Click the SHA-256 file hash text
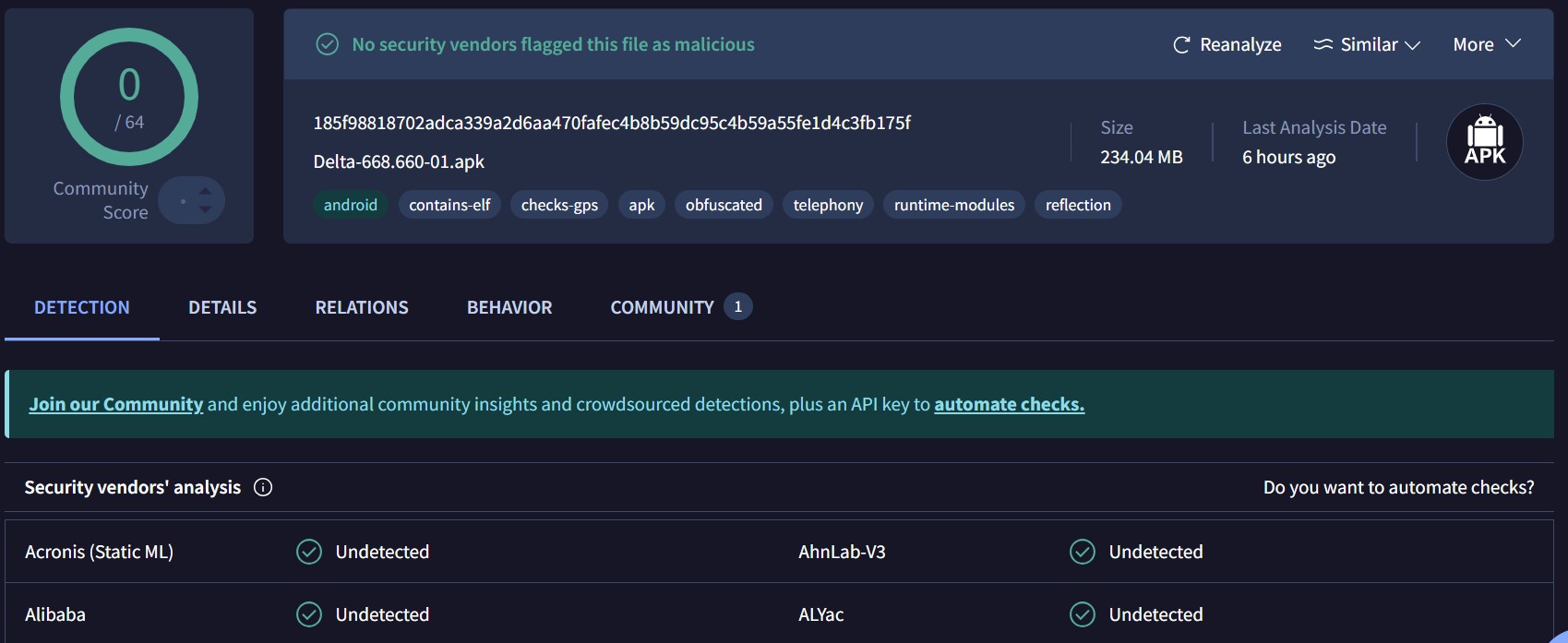 pos(612,123)
